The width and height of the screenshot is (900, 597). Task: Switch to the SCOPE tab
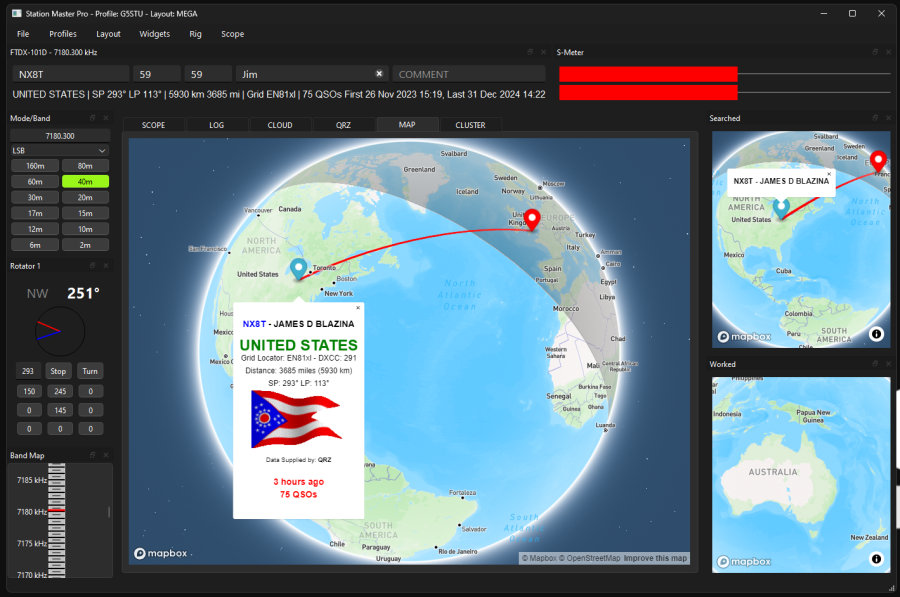pyautogui.click(x=153, y=125)
